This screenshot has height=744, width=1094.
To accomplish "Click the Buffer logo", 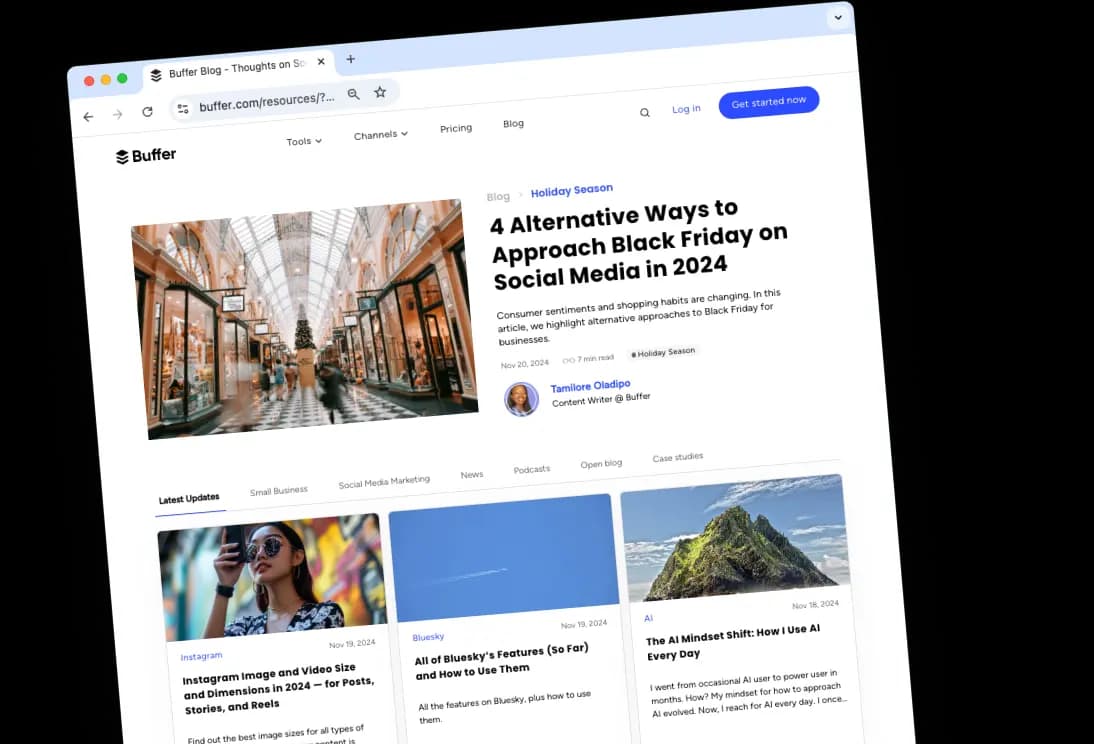I will pos(146,156).
